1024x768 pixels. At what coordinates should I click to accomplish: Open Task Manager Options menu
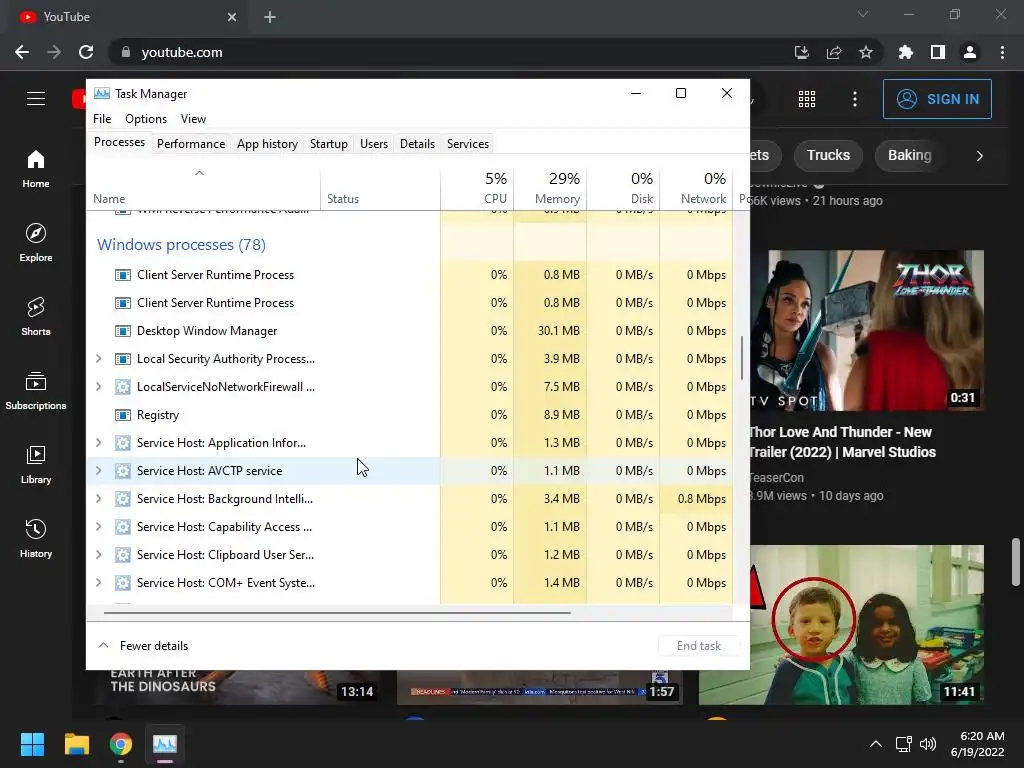pos(146,119)
